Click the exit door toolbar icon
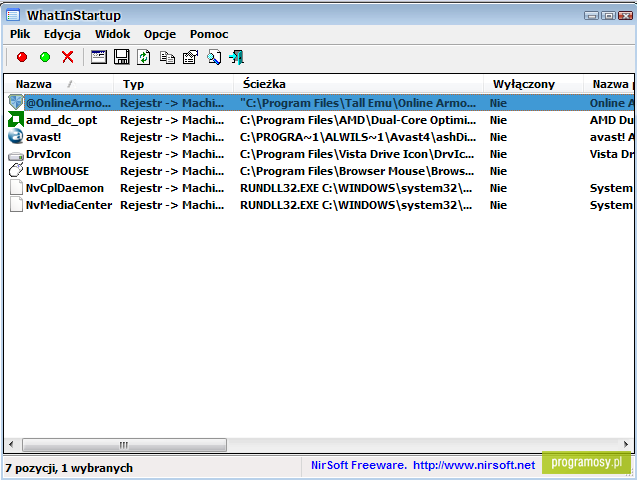 pyautogui.click(x=236, y=57)
